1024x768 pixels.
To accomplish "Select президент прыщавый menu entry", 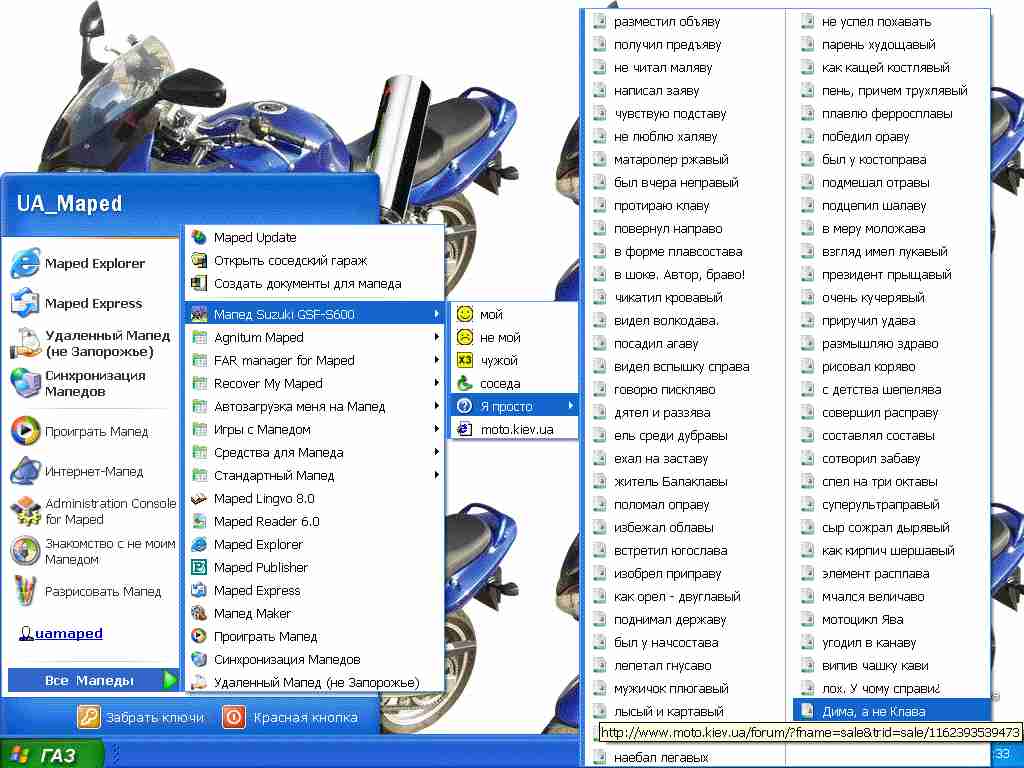I will pos(891,275).
